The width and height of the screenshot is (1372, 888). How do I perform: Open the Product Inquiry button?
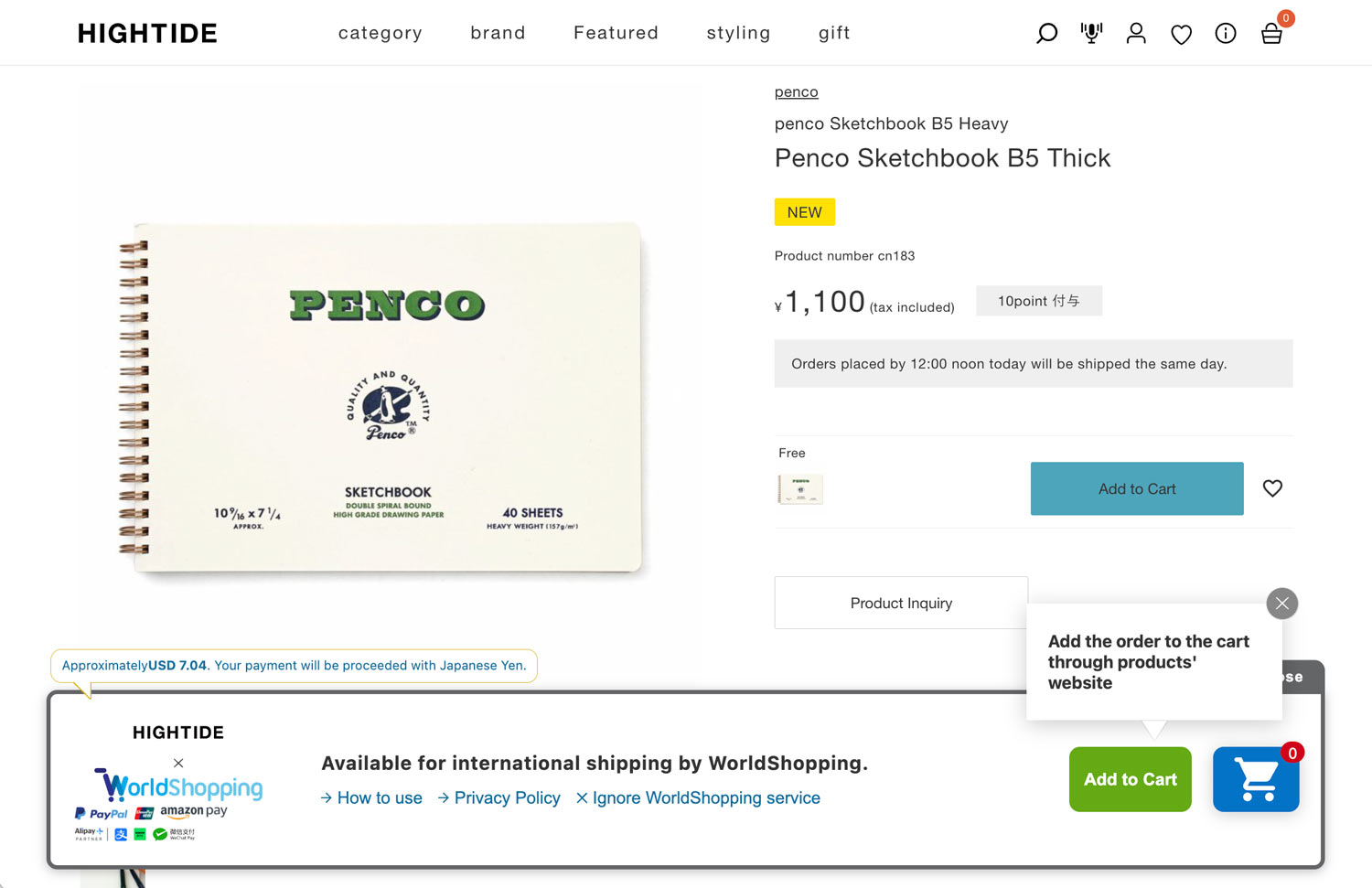(901, 603)
